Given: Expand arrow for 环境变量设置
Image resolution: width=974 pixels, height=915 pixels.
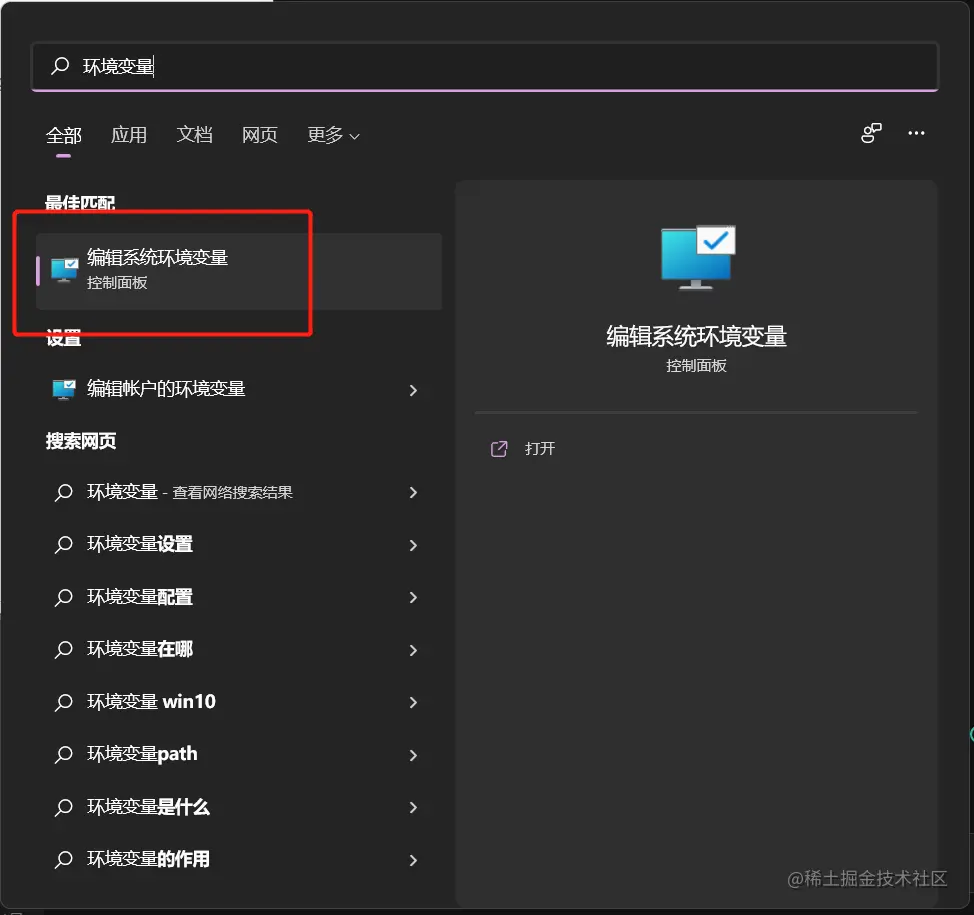Looking at the screenshot, I should click(413, 545).
